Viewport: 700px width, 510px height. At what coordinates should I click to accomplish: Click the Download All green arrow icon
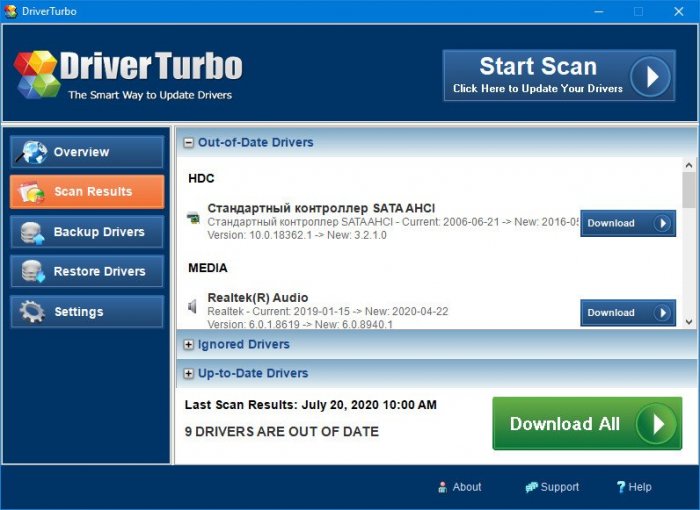point(657,424)
